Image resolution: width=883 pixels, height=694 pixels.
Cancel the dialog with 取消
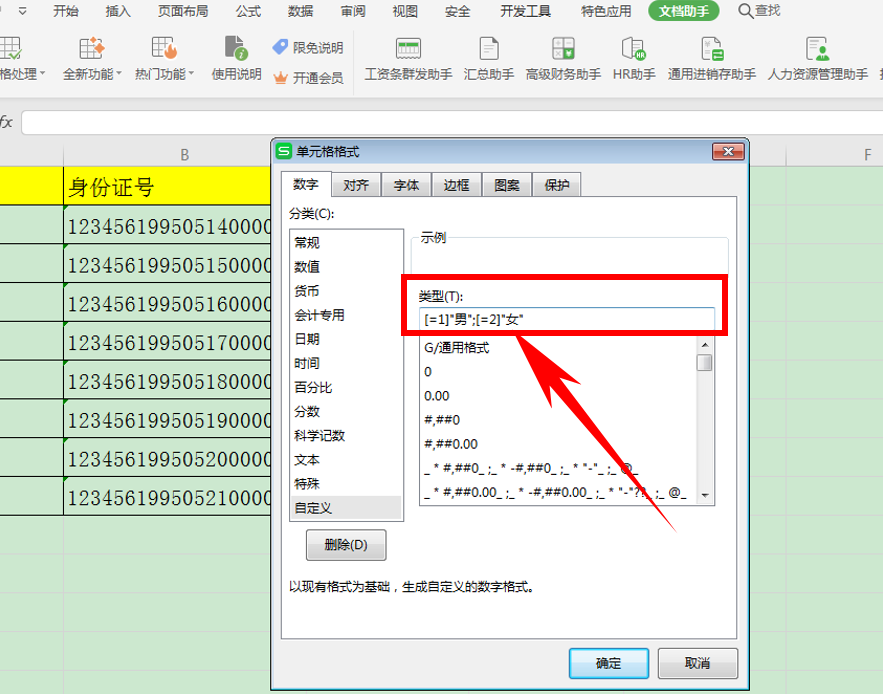click(x=698, y=663)
